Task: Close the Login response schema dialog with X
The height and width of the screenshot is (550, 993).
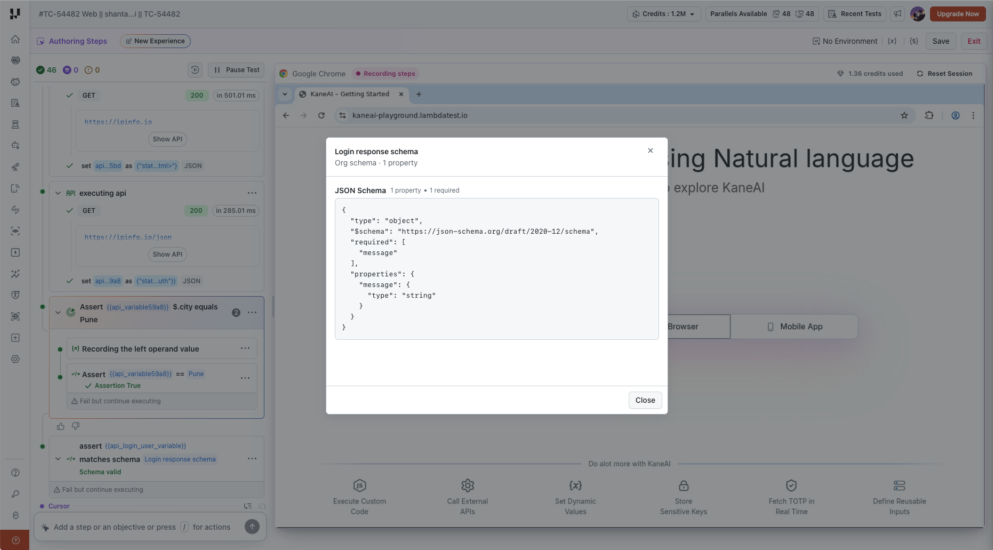Action: (x=650, y=151)
